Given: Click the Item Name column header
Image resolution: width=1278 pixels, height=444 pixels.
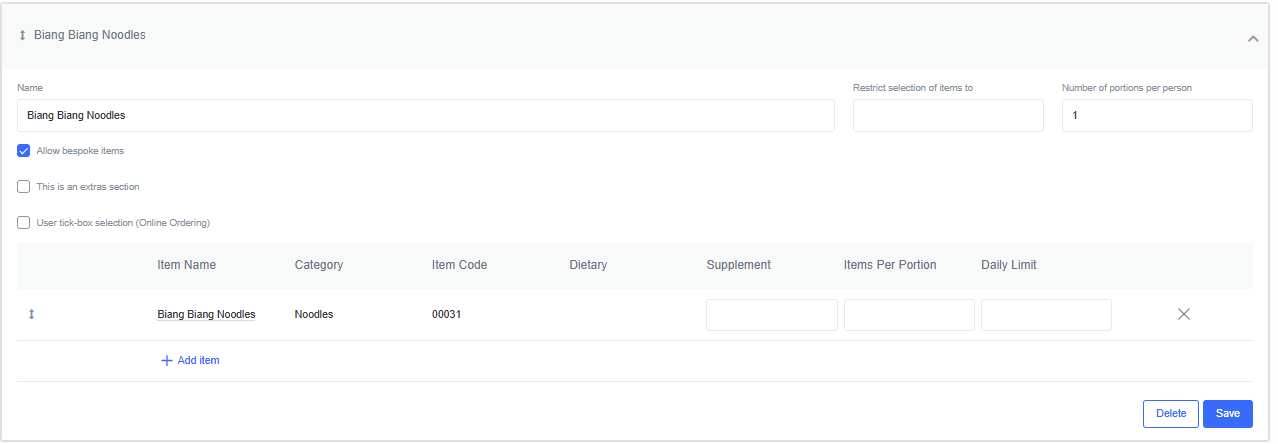Looking at the screenshot, I should point(187,265).
